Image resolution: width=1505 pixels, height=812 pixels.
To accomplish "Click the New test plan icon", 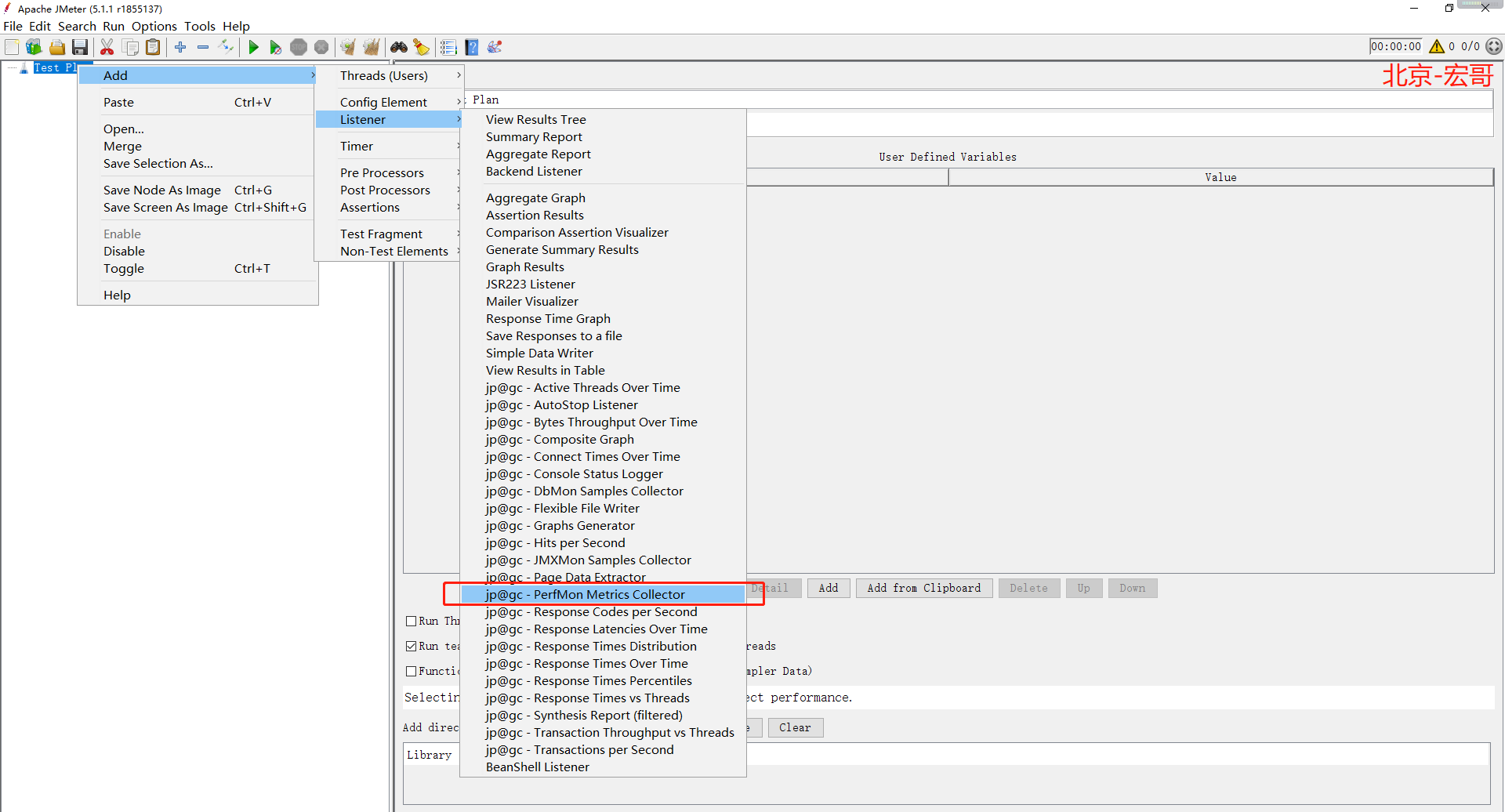I will coord(12,47).
